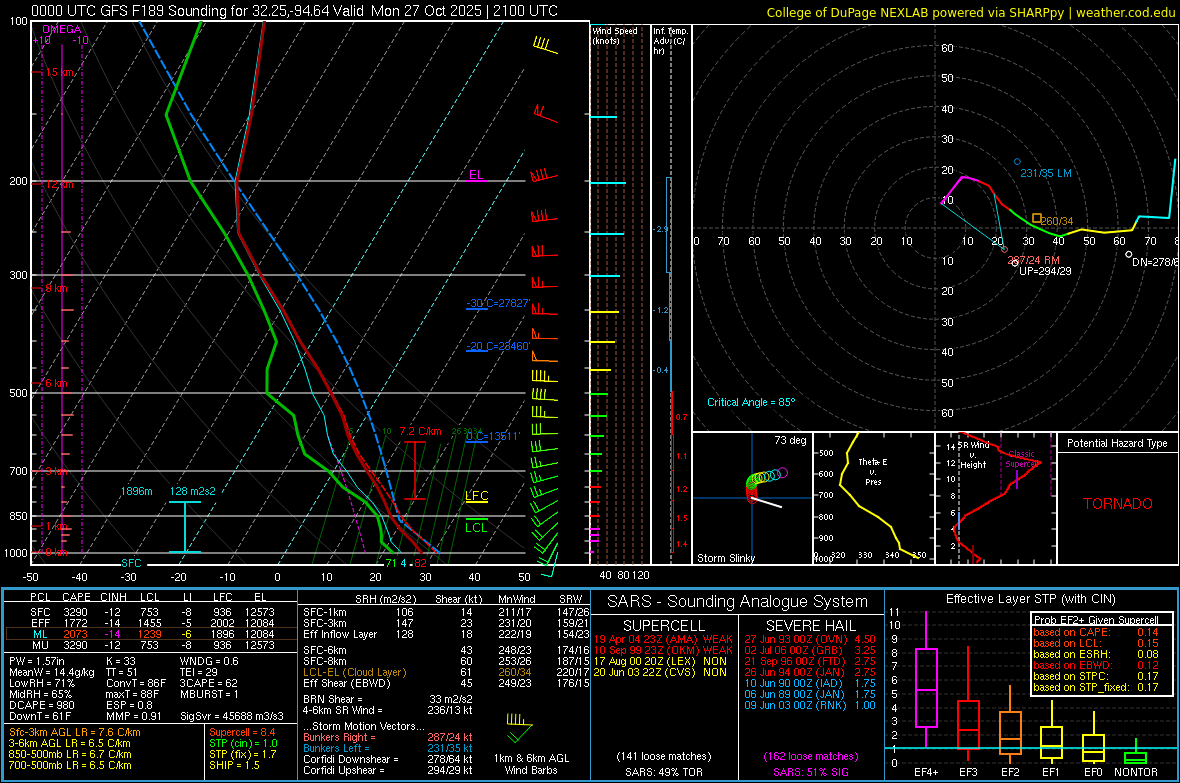
Task: Click the 0 C=13511' freezing level label
Action: click(493, 436)
